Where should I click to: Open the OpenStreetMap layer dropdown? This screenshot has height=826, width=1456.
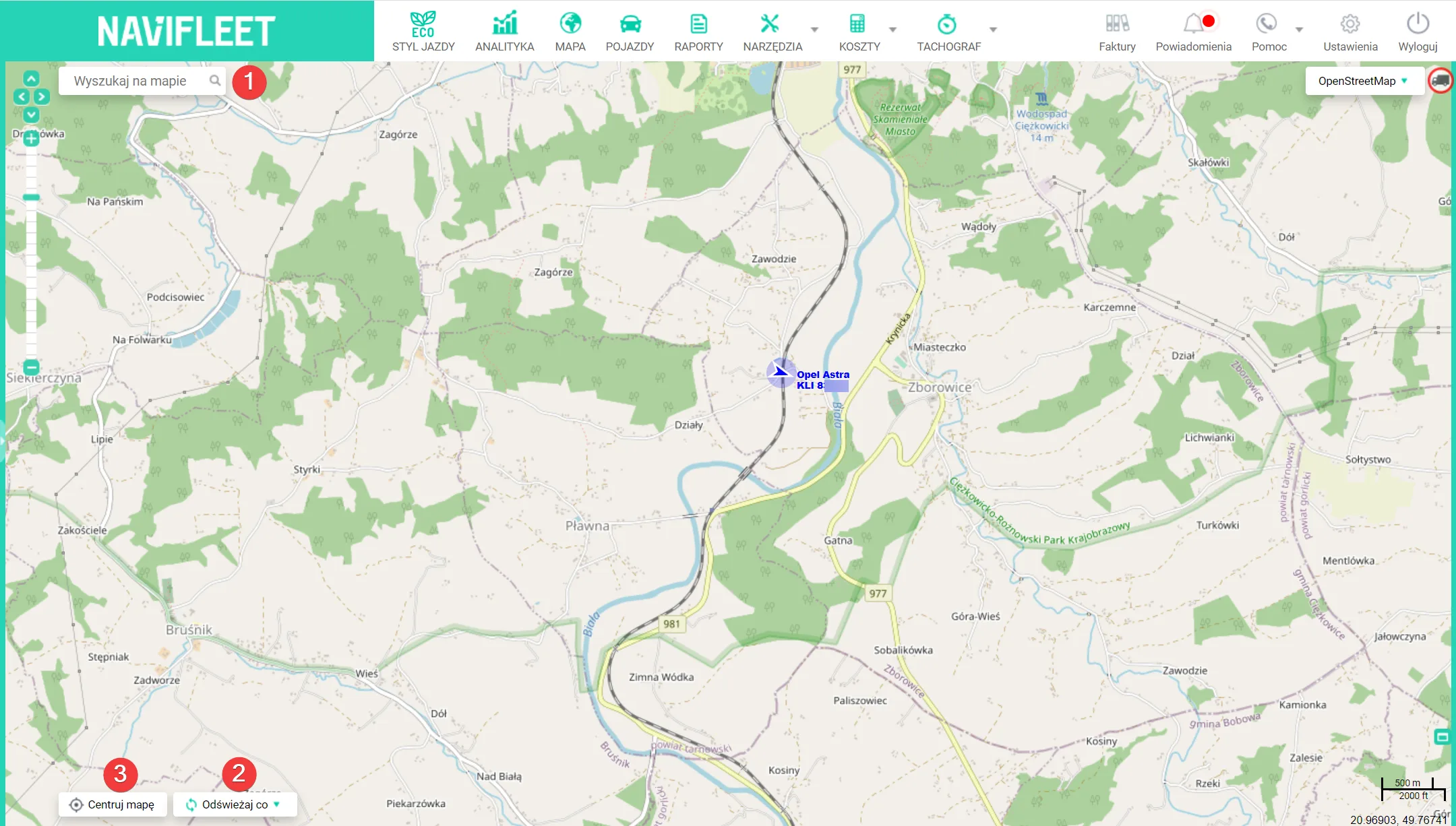coord(1364,81)
